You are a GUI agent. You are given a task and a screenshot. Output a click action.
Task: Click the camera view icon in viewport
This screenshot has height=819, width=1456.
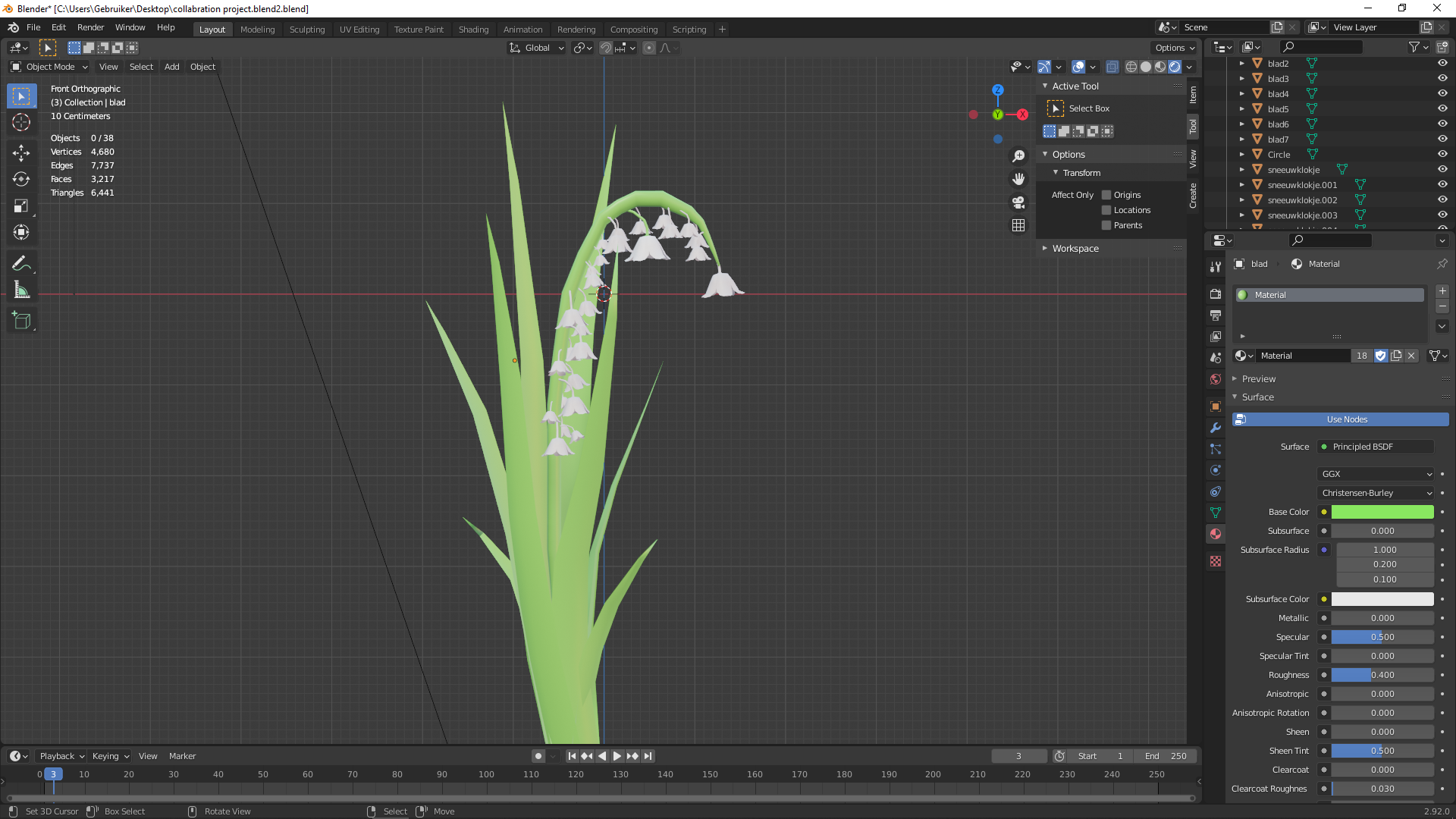point(1018,202)
